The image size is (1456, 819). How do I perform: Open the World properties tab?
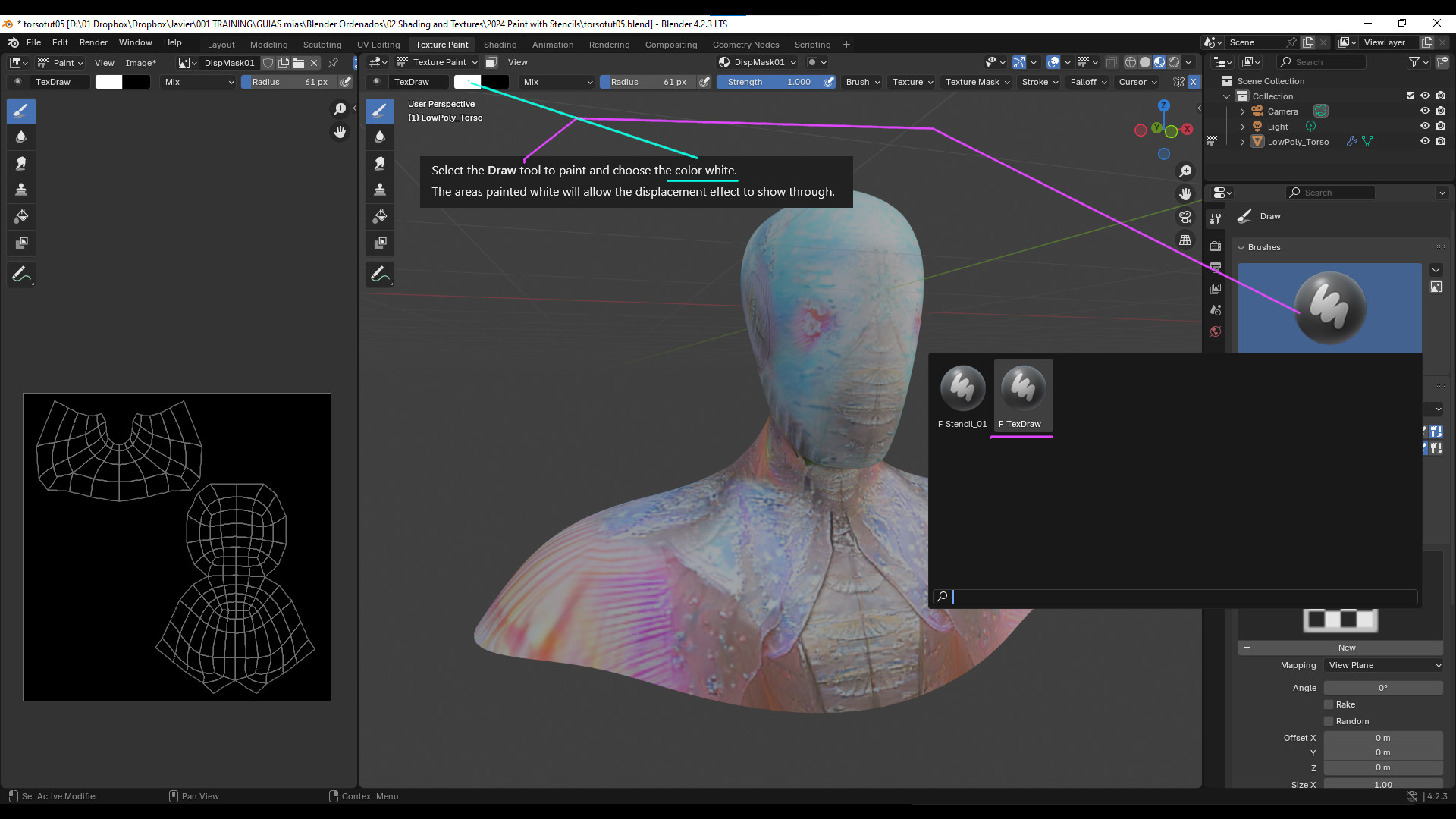1216,331
